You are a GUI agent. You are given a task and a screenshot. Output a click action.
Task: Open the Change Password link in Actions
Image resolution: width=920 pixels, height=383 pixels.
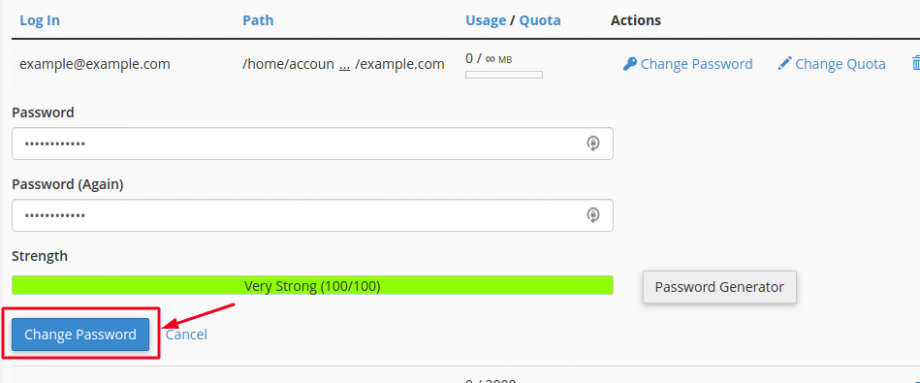696,64
